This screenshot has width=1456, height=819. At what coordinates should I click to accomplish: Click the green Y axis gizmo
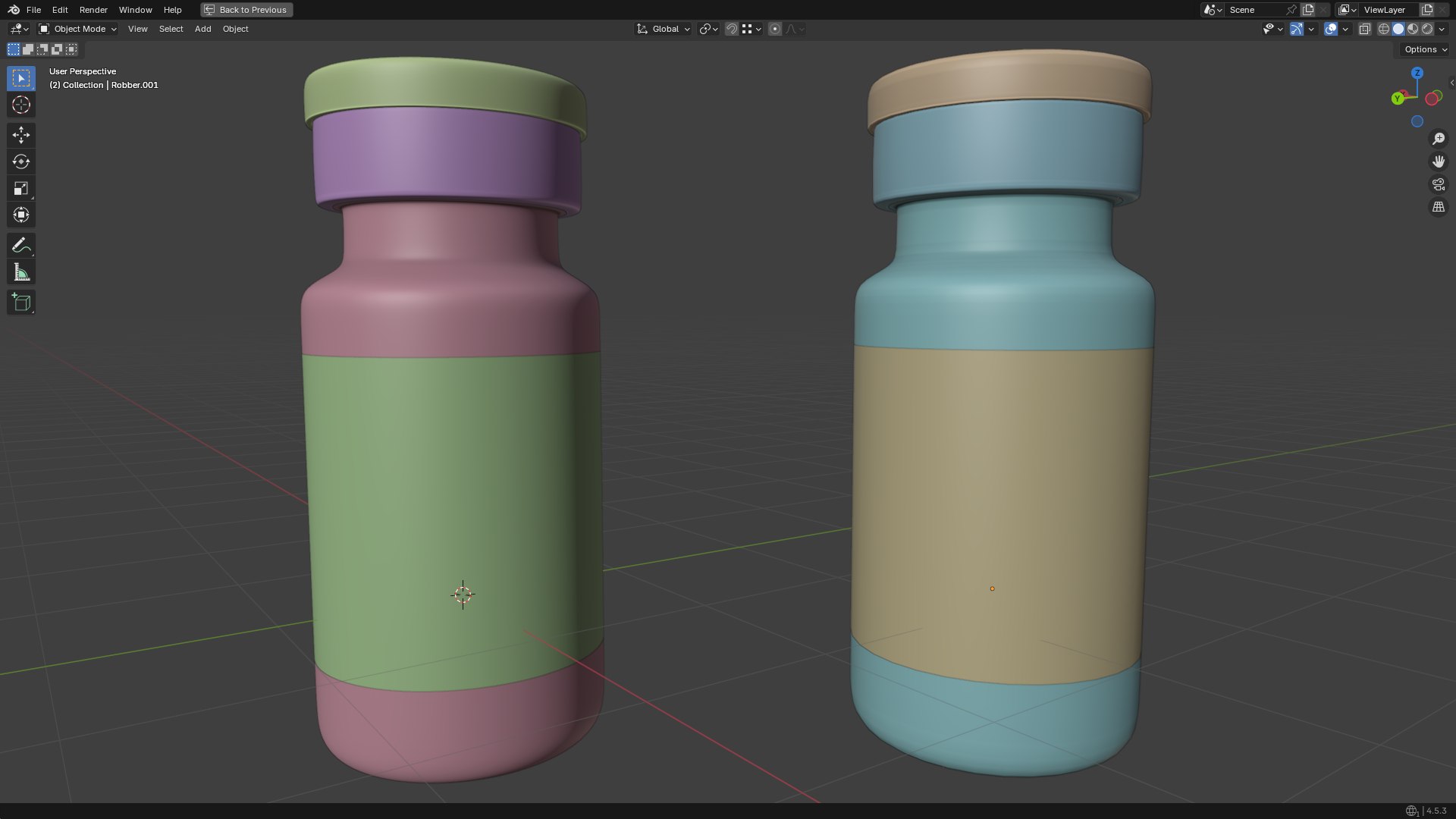pos(1398,99)
